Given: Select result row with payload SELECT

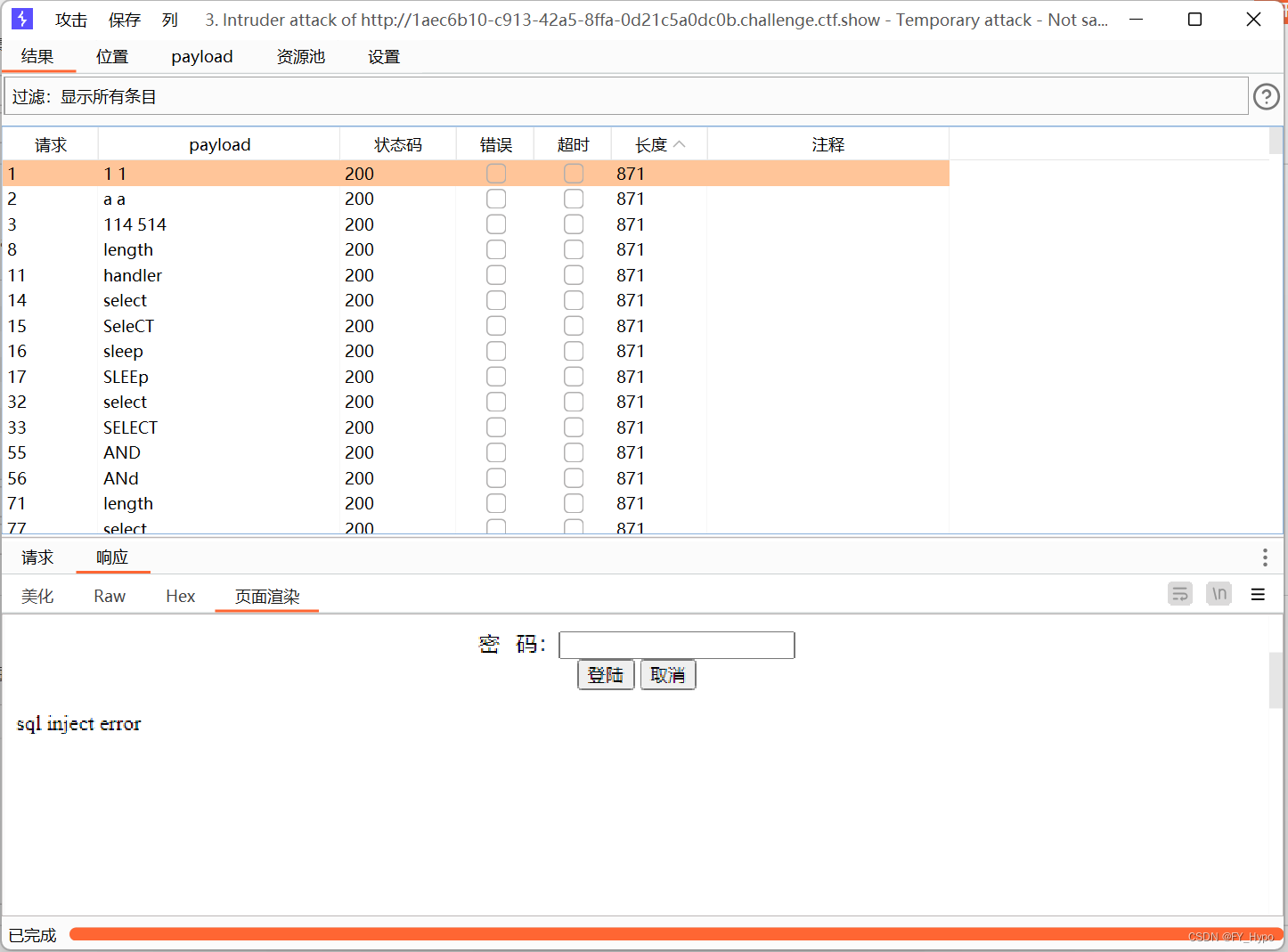Looking at the screenshot, I should point(477,427).
